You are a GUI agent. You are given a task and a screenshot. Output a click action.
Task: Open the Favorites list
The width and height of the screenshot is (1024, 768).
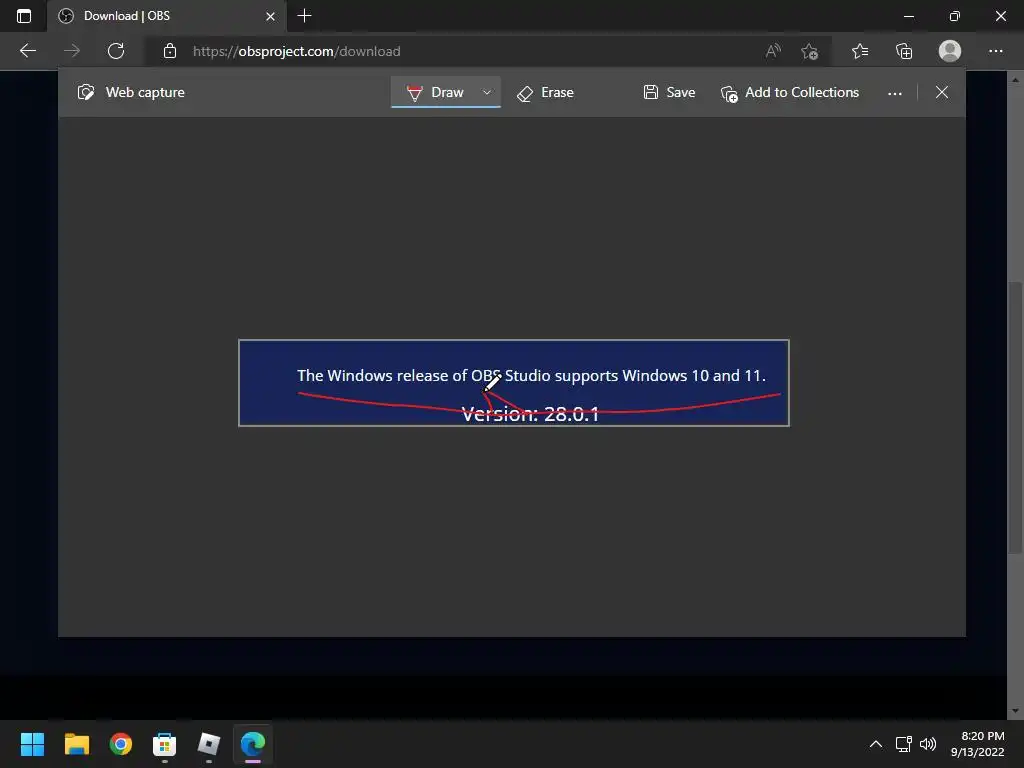click(x=860, y=51)
